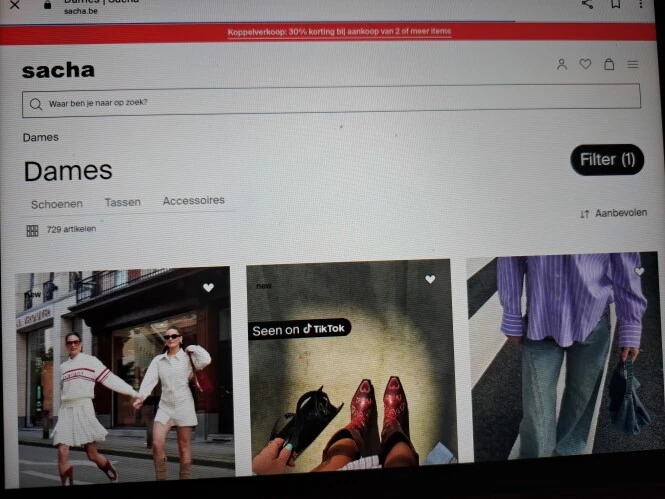Focus the 'Waar ben je naar op zoek?' search field
This screenshot has width=665, height=499.
(x=331, y=101)
